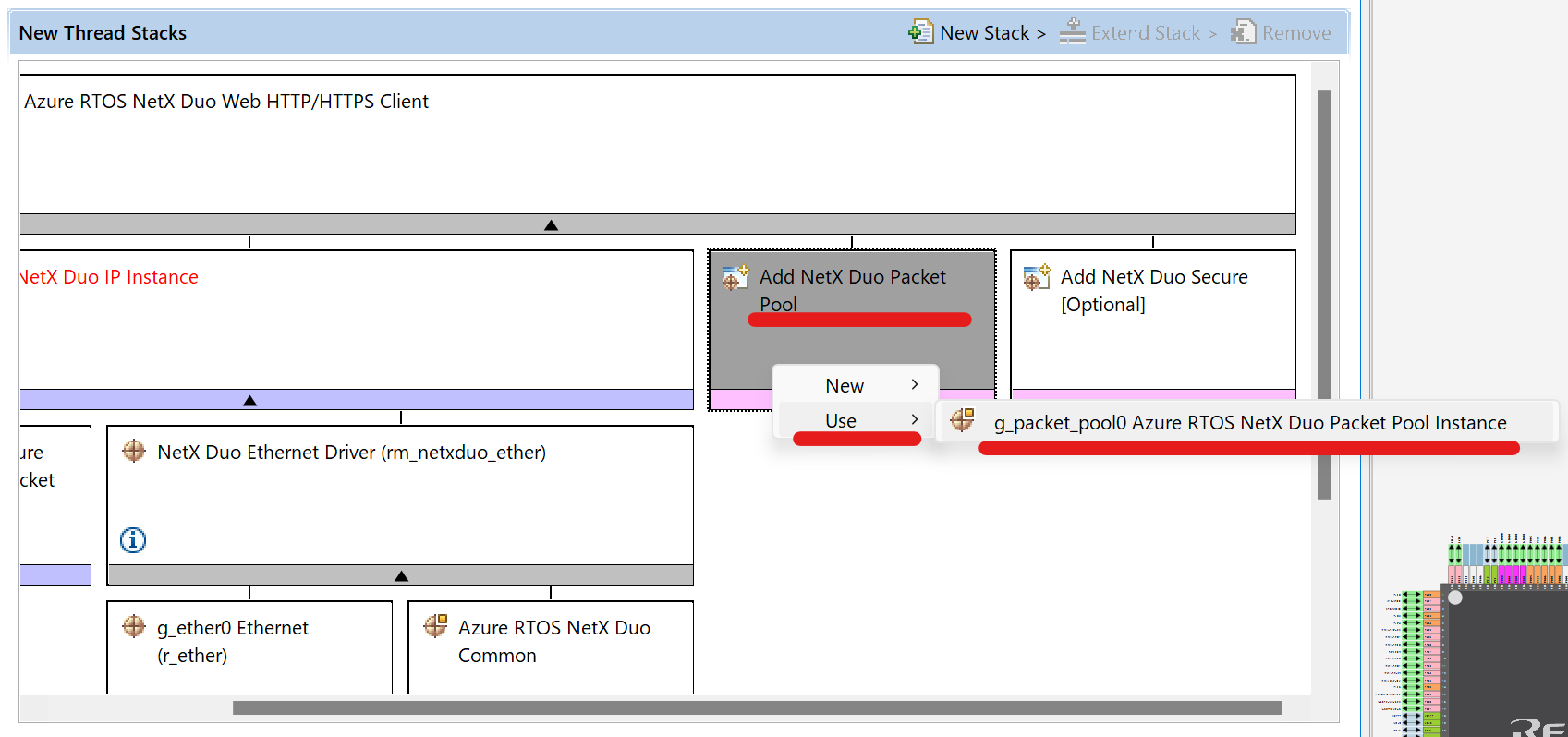1568x737 pixels.
Task: Collapse the HTTP/HTTPS Client stack triangle
Action: [x=551, y=225]
